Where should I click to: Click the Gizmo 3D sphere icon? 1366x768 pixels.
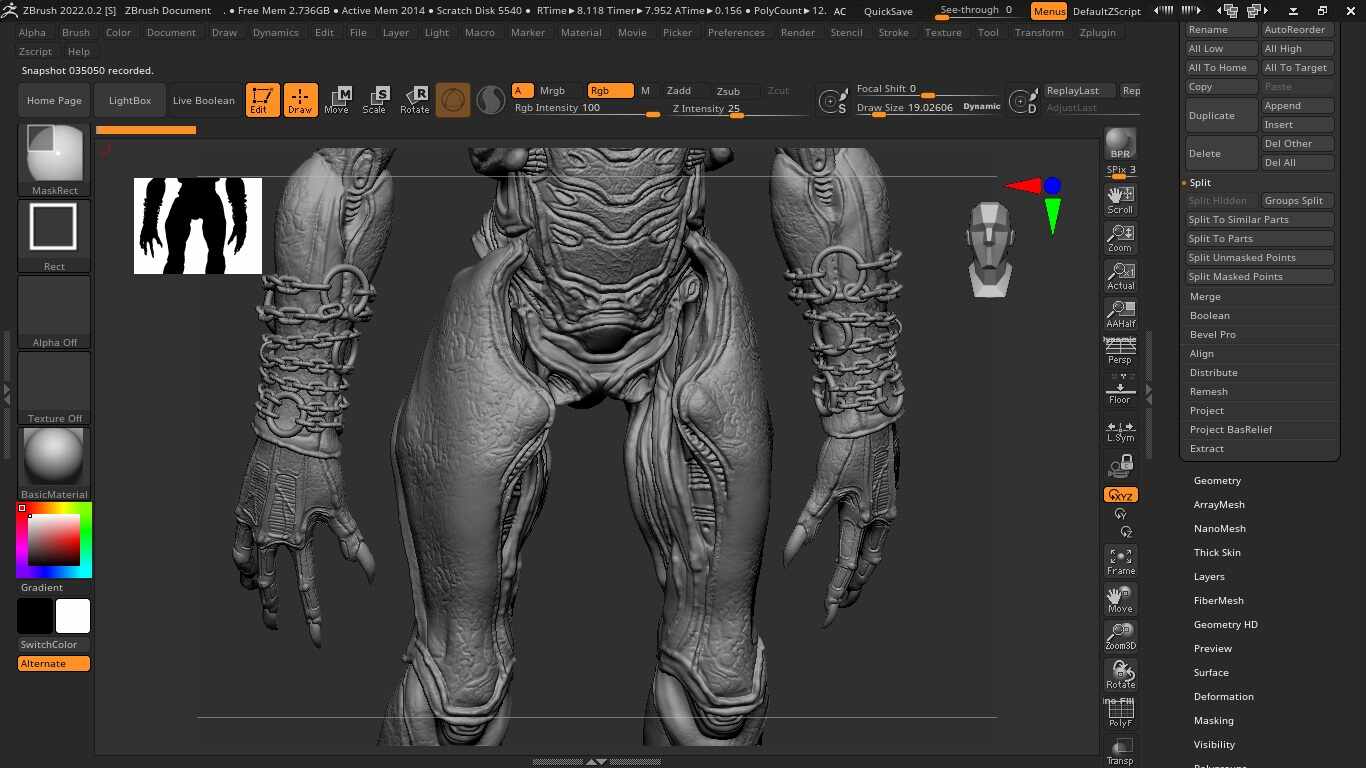453,100
